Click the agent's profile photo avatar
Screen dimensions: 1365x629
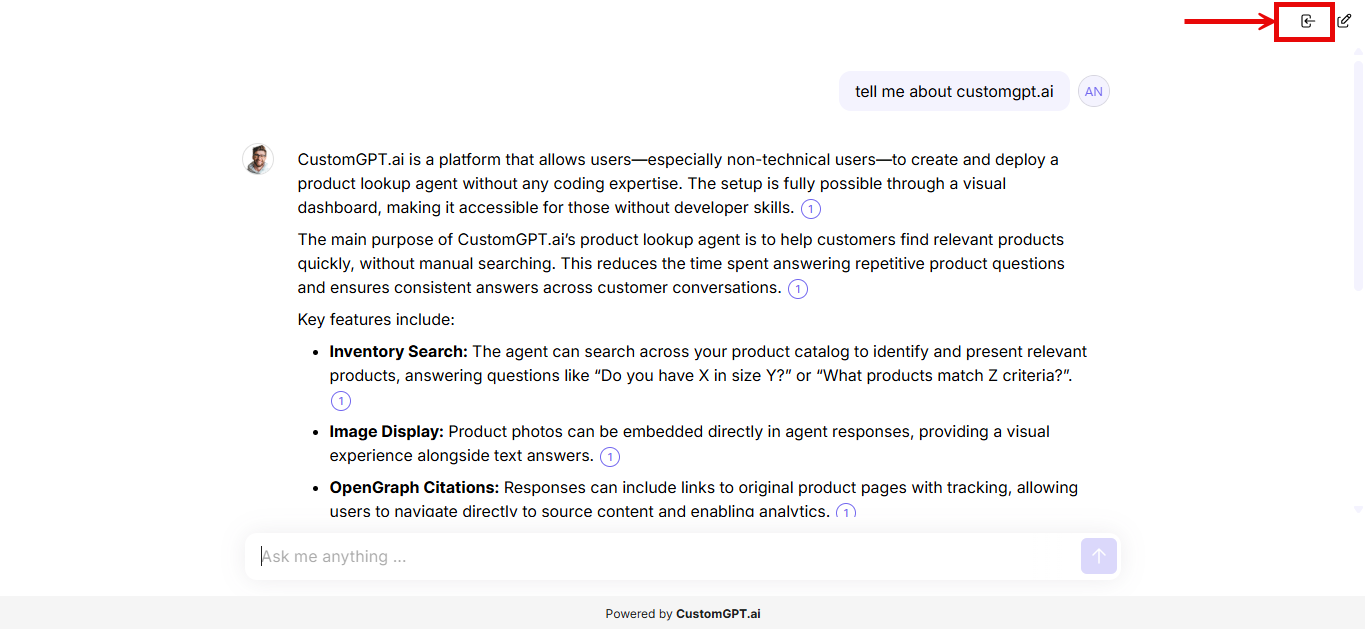(258, 159)
